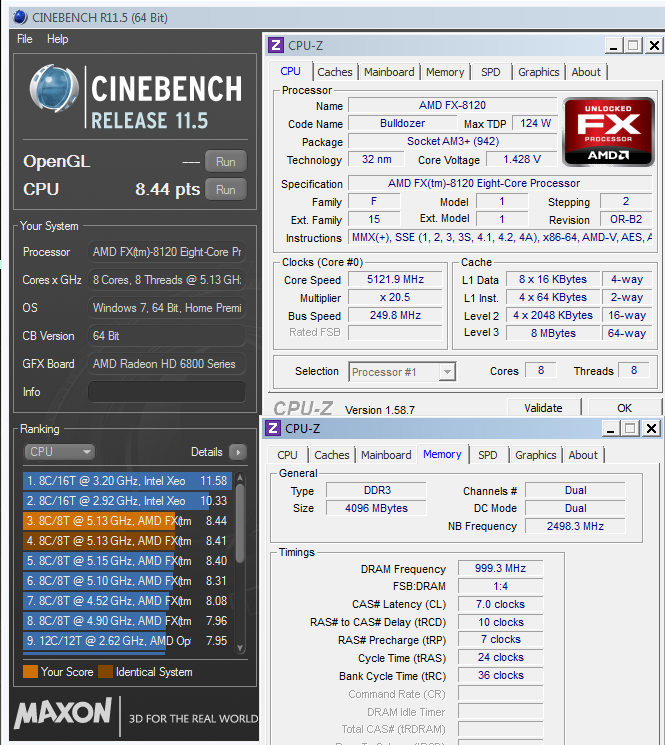665x745 pixels.
Task: Switch to About tab in upper CPU-Z
Action: click(586, 72)
